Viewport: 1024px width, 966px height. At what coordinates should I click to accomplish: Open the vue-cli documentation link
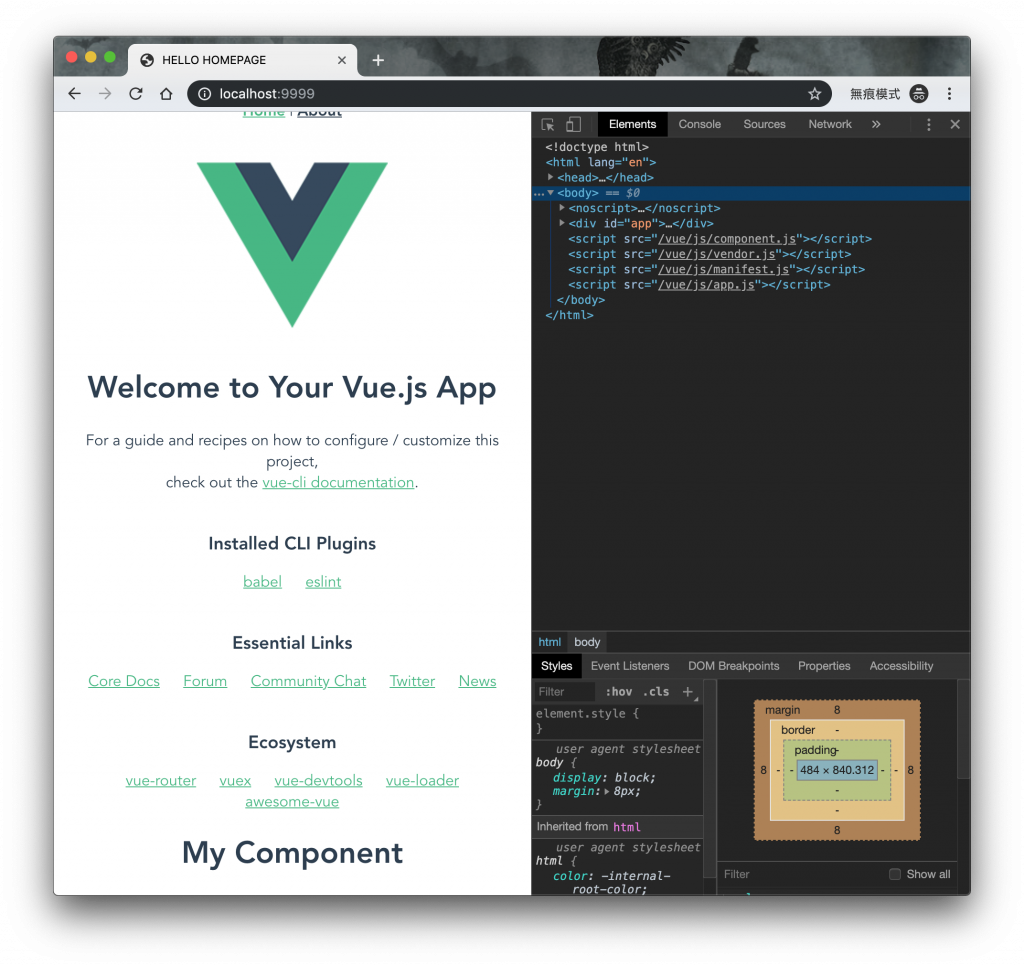pos(338,482)
